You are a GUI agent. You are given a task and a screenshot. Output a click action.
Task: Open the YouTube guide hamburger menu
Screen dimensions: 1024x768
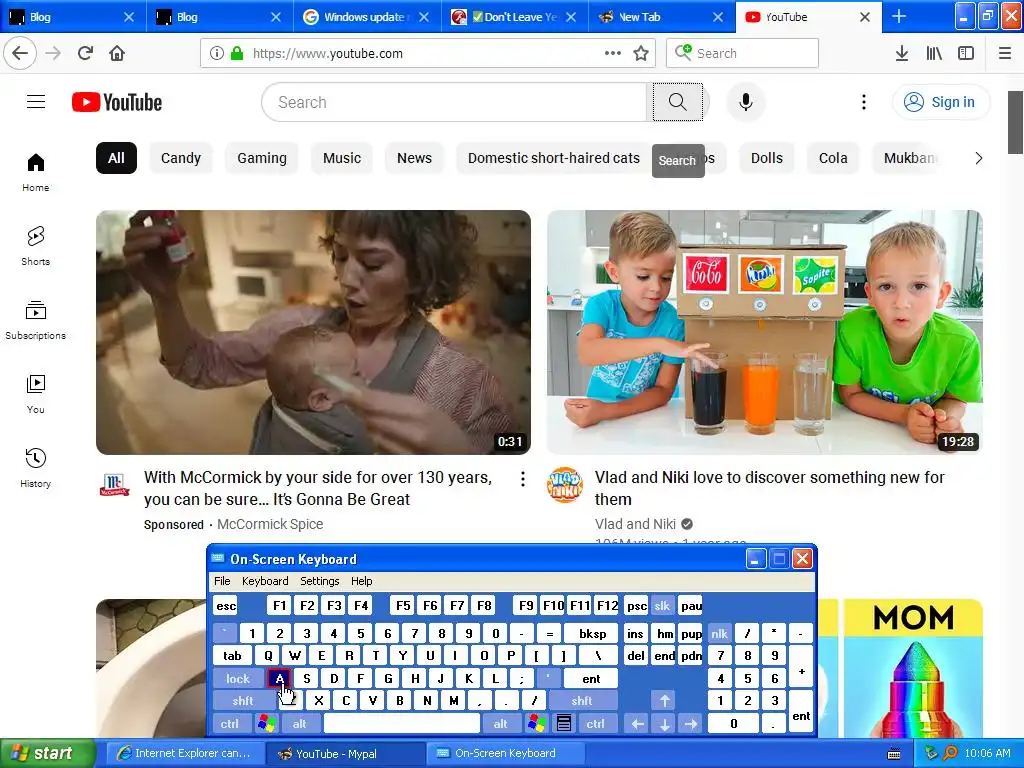coord(36,102)
